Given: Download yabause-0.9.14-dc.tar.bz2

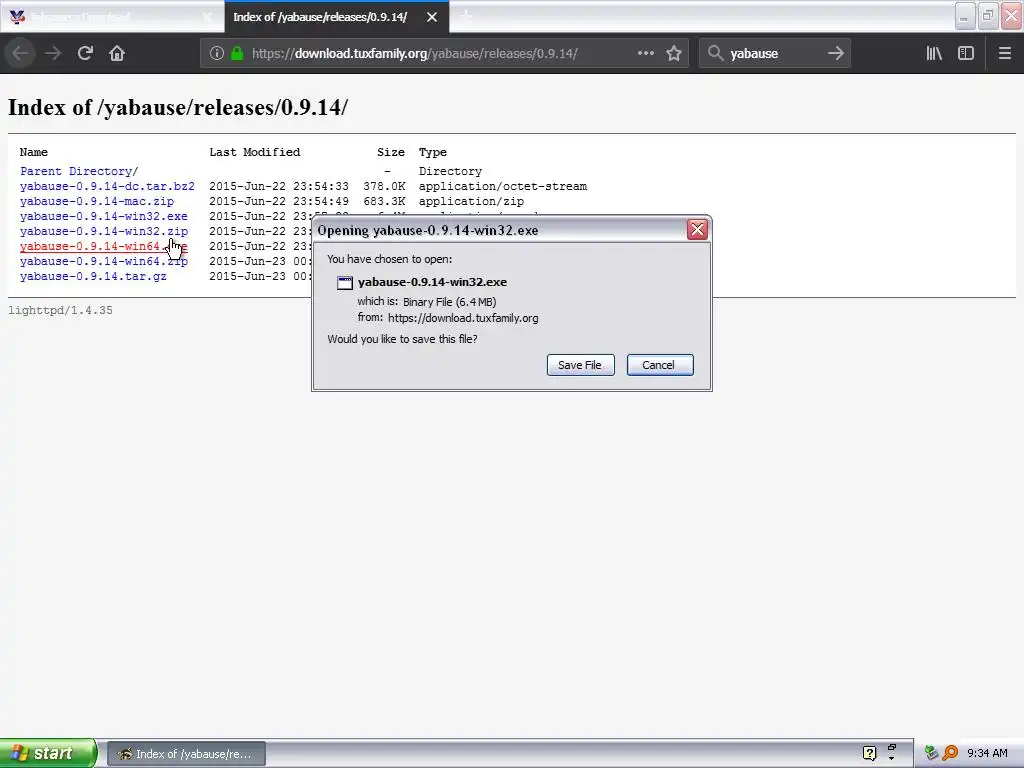Looking at the screenshot, I should (x=107, y=186).
